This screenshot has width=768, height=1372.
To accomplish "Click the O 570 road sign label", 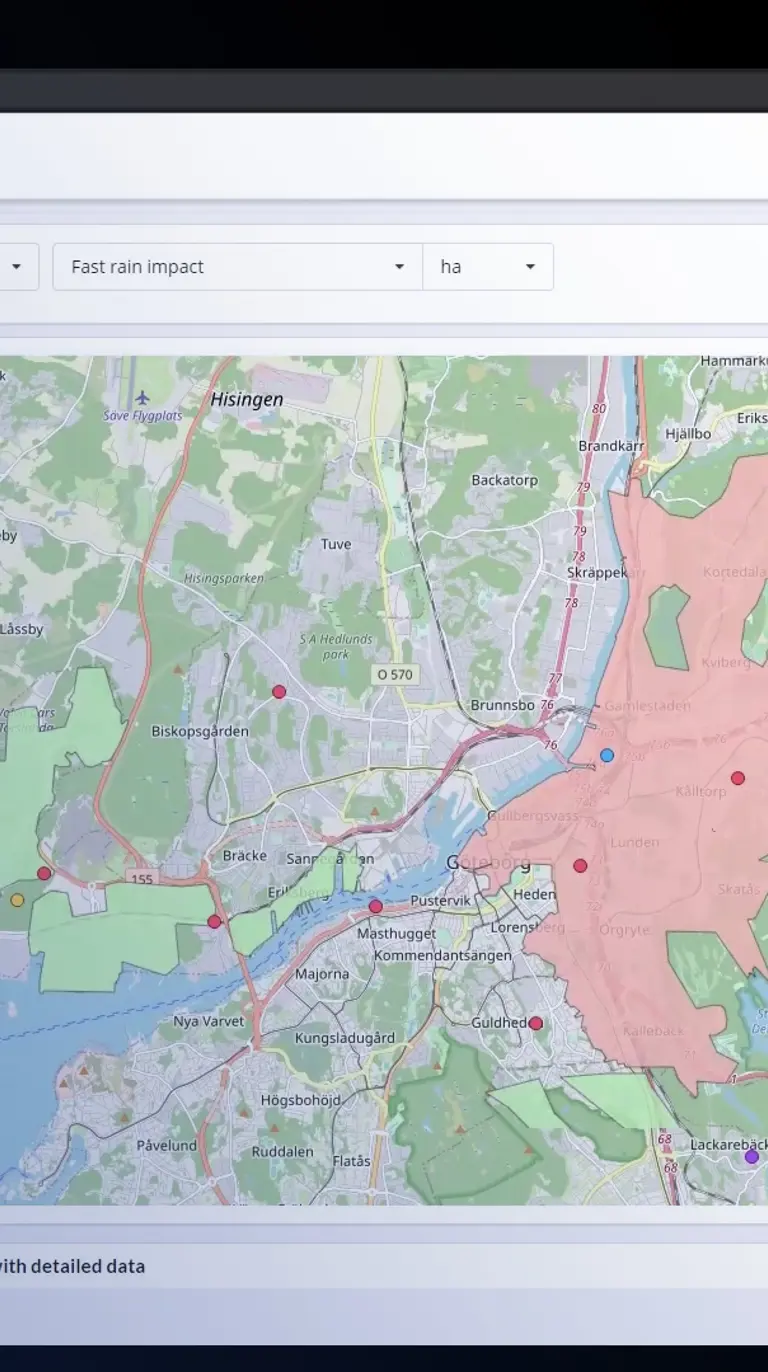I will click(x=394, y=675).
